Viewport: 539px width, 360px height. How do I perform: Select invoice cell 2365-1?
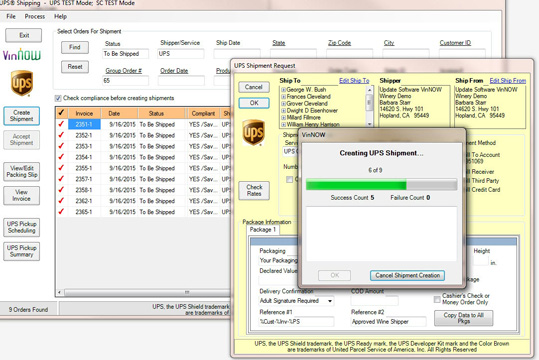(84, 212)
